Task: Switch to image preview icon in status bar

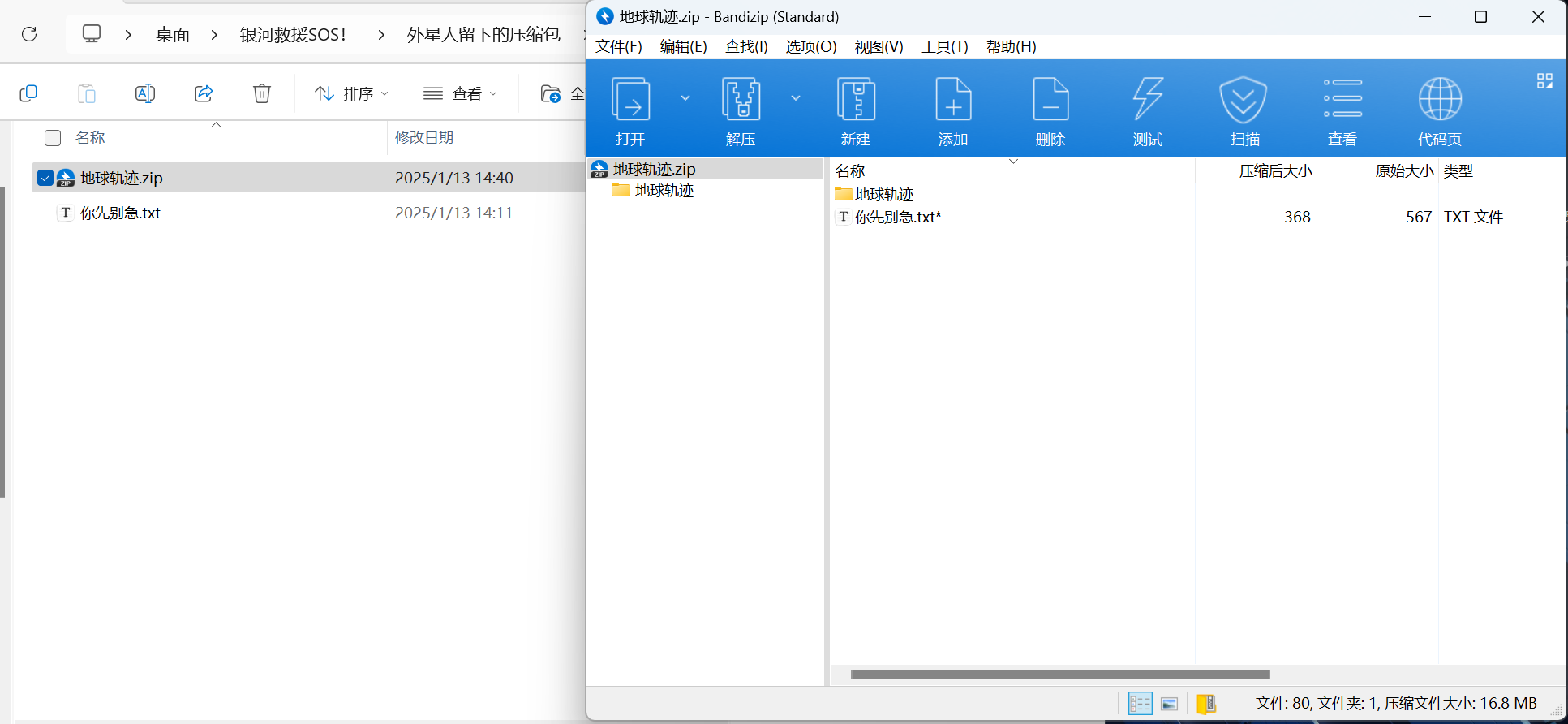Action: (x=1169, y=704)
